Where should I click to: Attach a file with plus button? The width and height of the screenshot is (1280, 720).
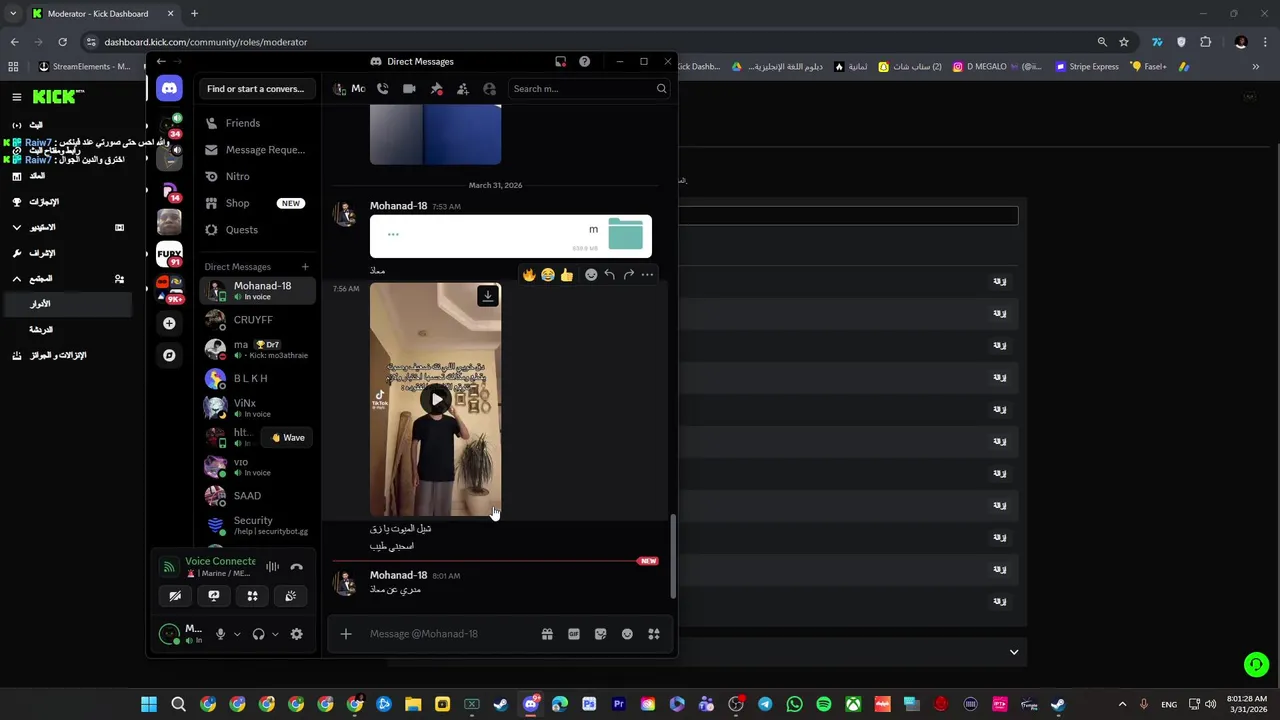pos(346,634)
